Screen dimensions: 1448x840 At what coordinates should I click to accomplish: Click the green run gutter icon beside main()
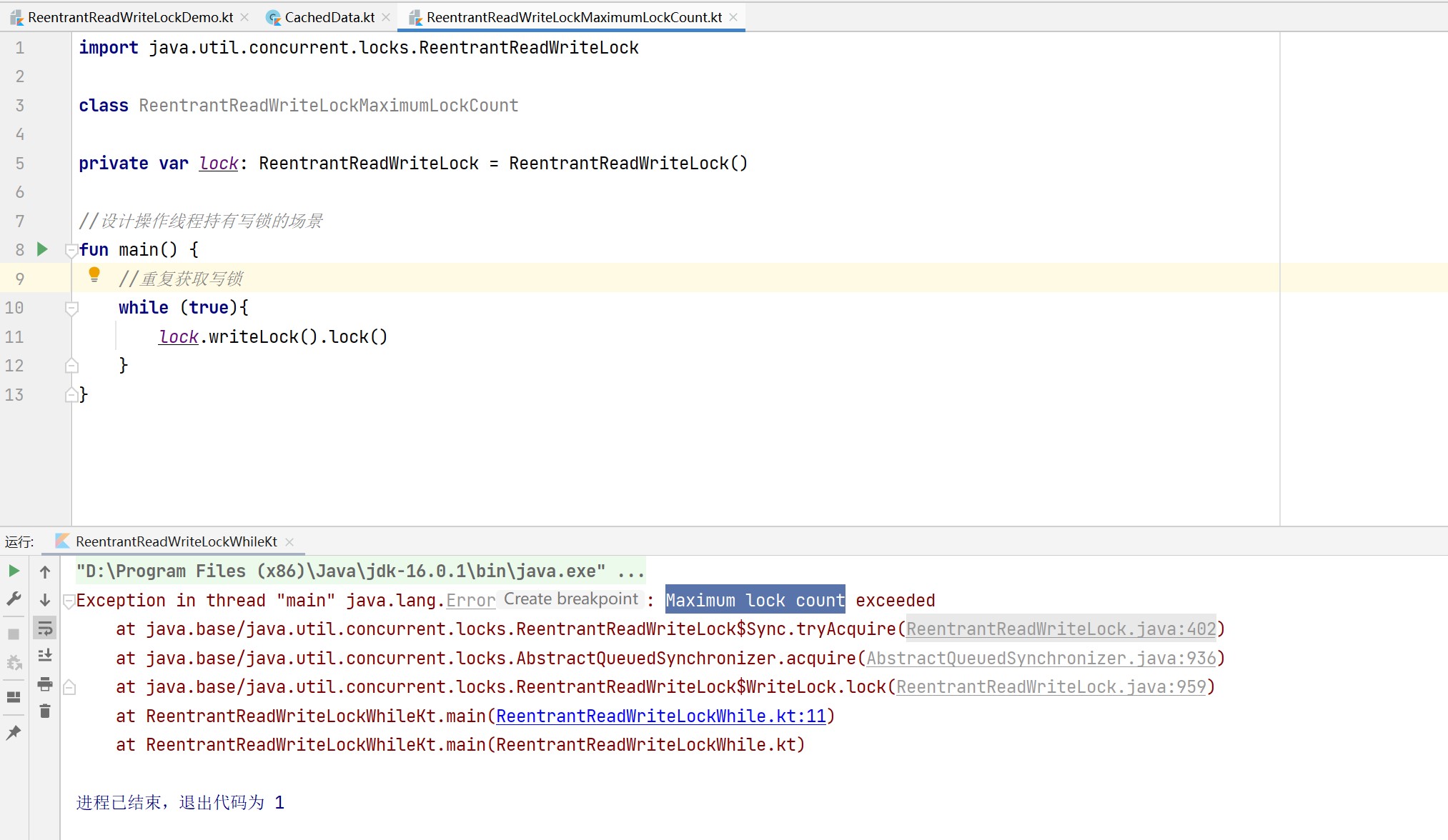point(42,249)
